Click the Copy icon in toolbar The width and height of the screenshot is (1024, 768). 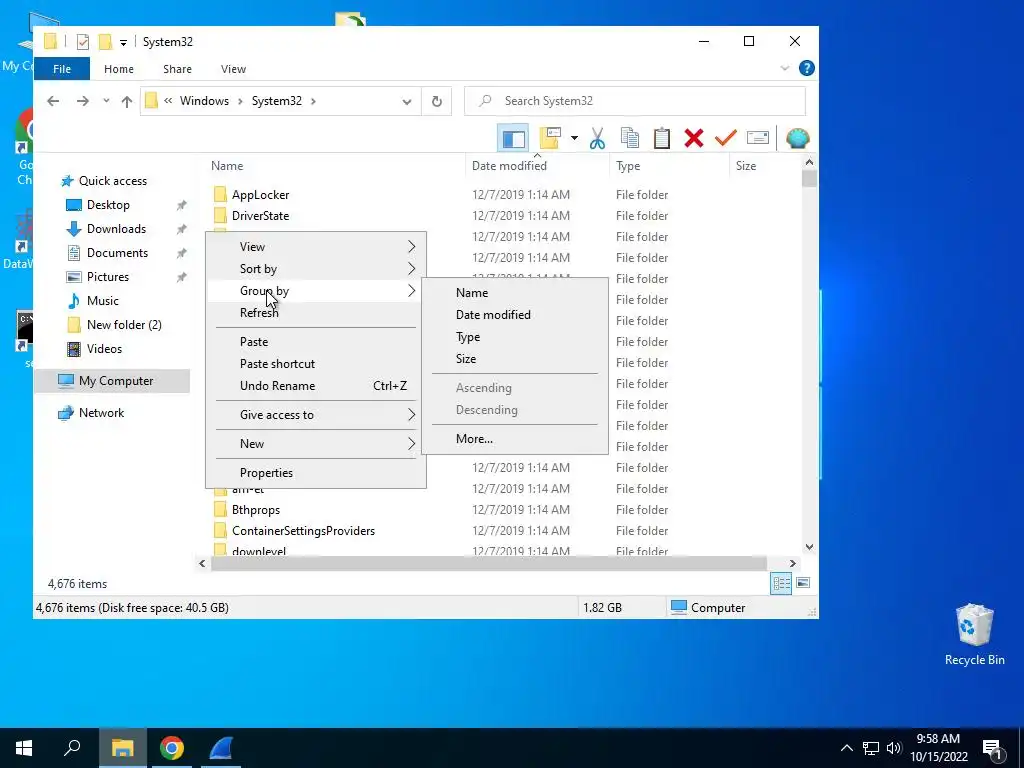tap(630, 138)
